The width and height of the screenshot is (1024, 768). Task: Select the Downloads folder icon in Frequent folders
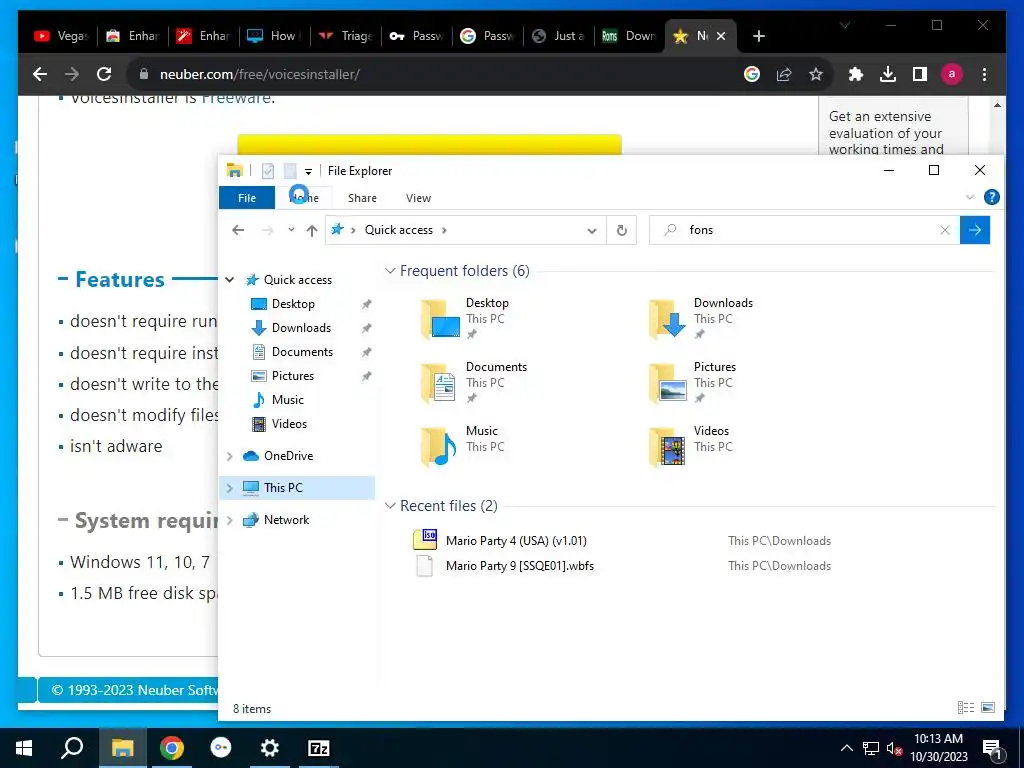(667, 319)
